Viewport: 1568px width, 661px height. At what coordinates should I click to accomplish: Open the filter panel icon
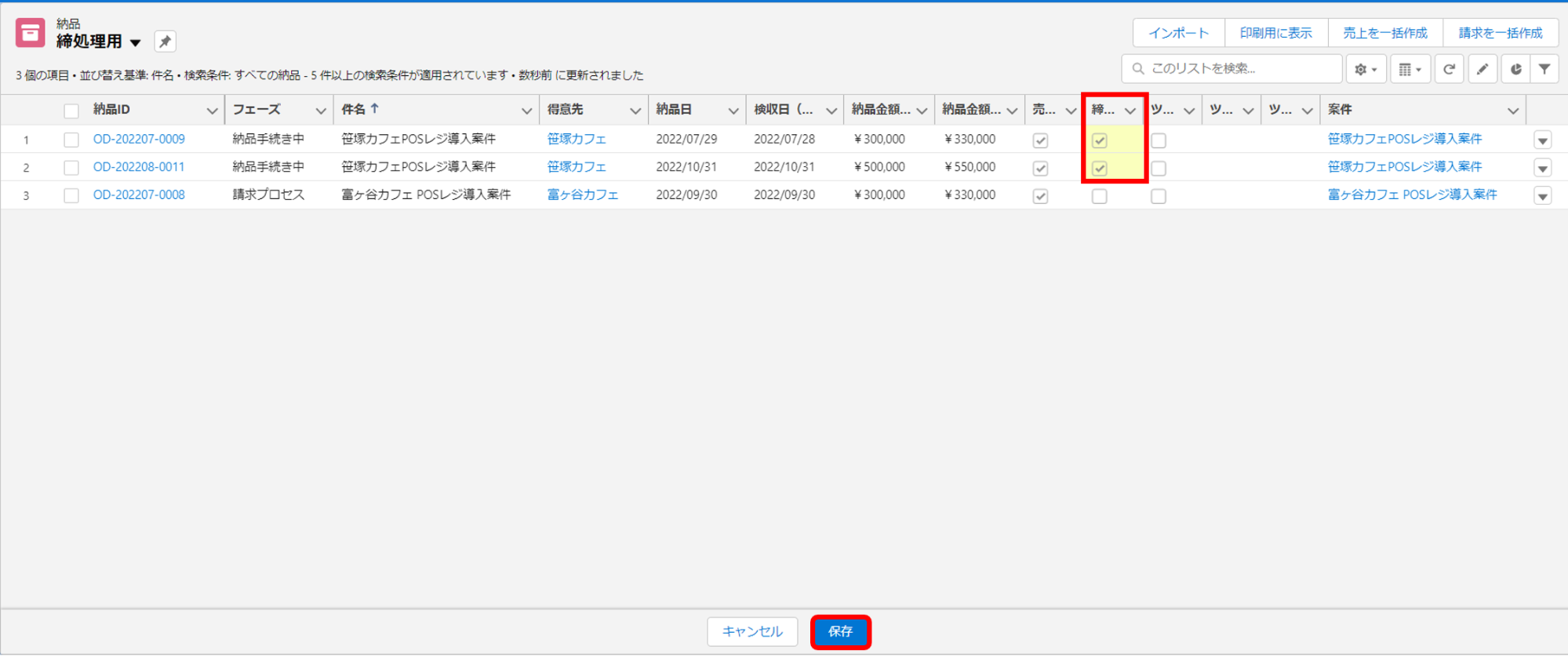click(1544, 69)
